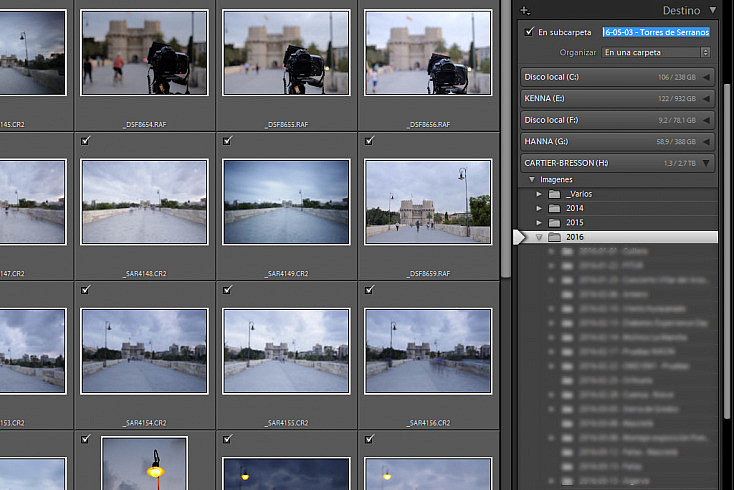The image size is (734, 490).
Task: Collapse the Destino panel triangle
Action: [713, 10]
